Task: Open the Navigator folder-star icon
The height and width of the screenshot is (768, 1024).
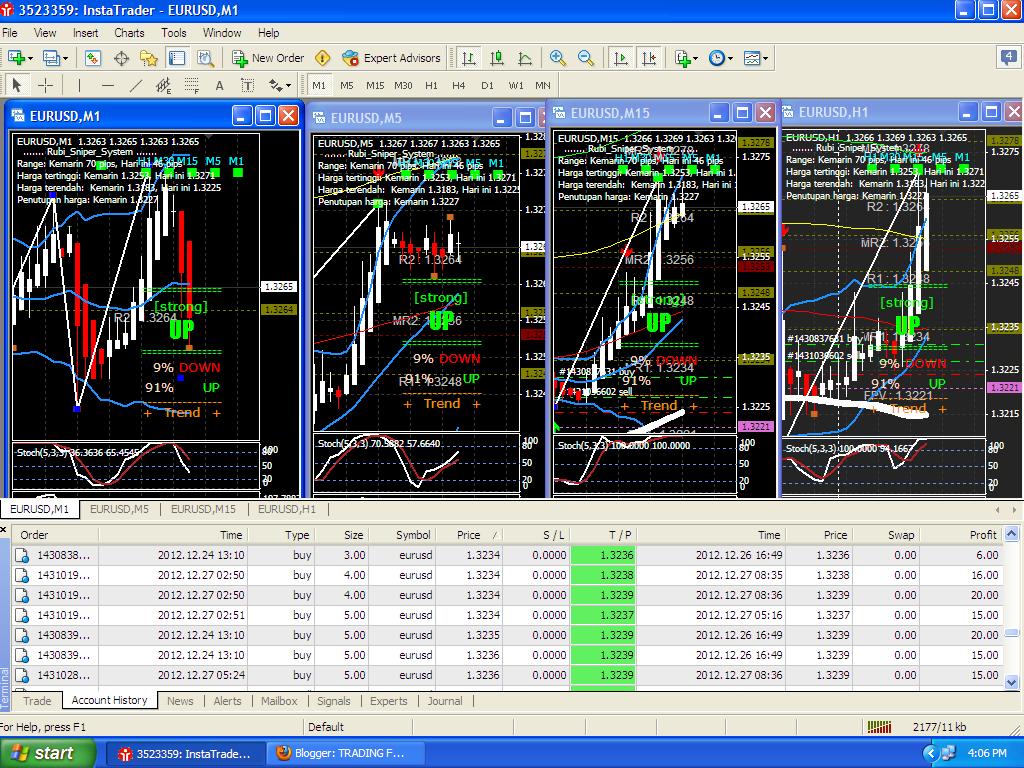Action: click(x=149, y=58)
